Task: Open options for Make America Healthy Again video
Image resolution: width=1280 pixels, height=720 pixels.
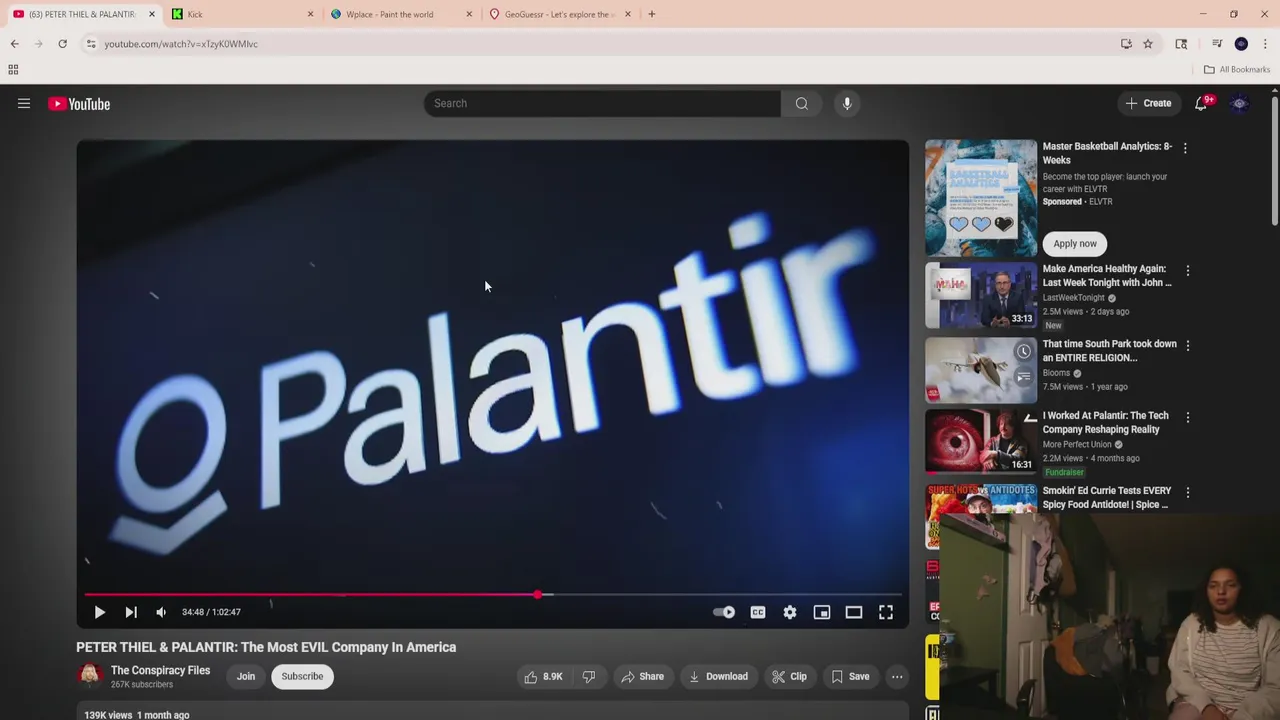Action: click(1187, 271)
